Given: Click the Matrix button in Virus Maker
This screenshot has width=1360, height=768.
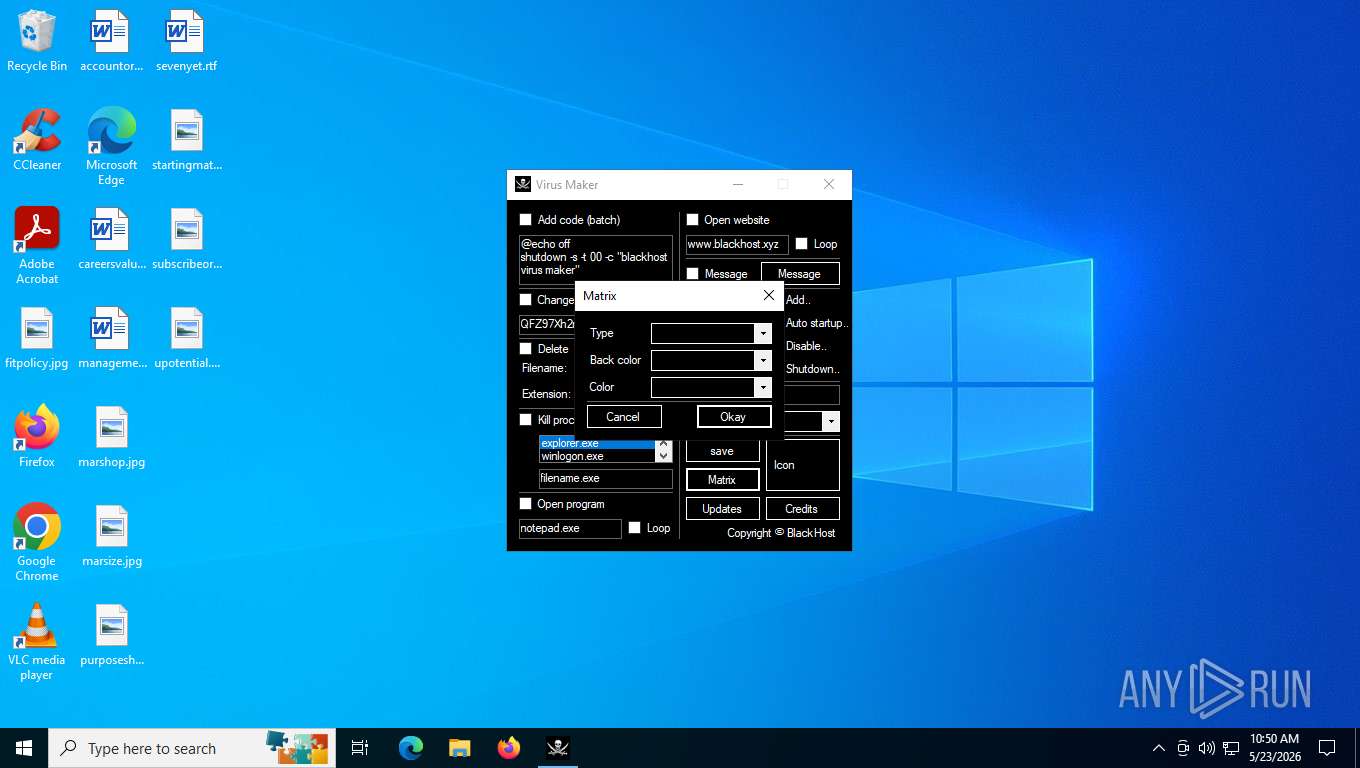Looking at the screenshot, I should pyautogui.click(x=722, y=480).
